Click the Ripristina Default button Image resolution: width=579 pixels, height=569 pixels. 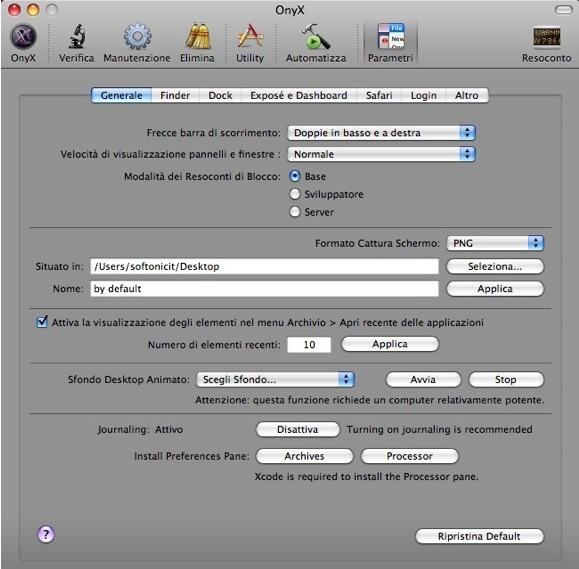[x=479, y=536]
